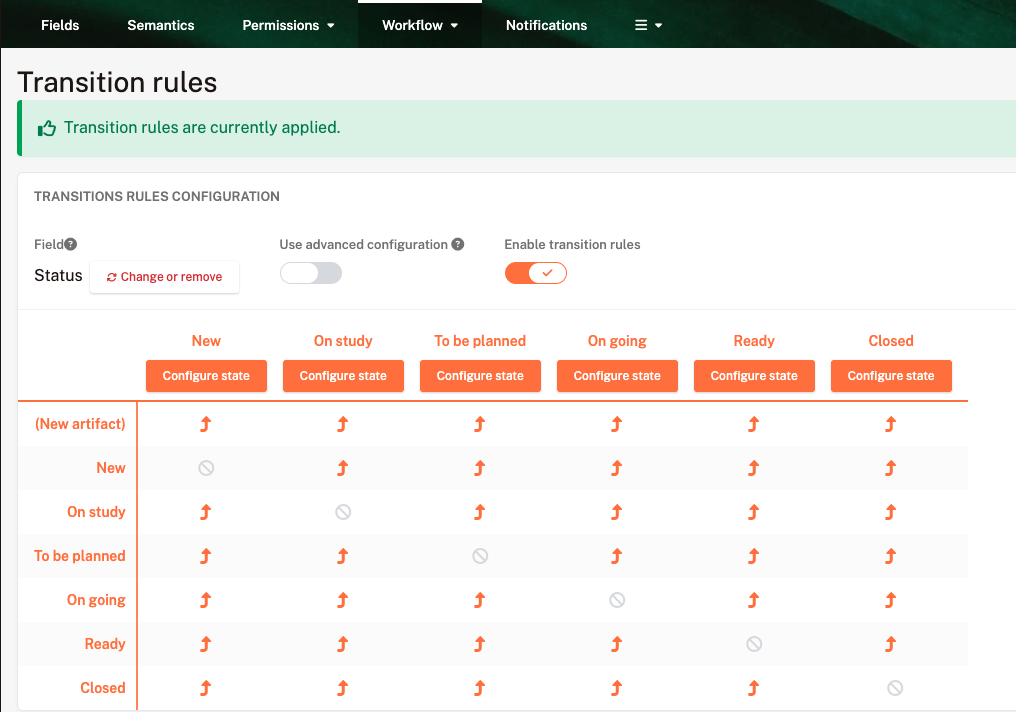The width and height of the screenshot is (1016, 712).
Task: Click transition arrow from Ready to To be planned
Action: pos(480,644)
